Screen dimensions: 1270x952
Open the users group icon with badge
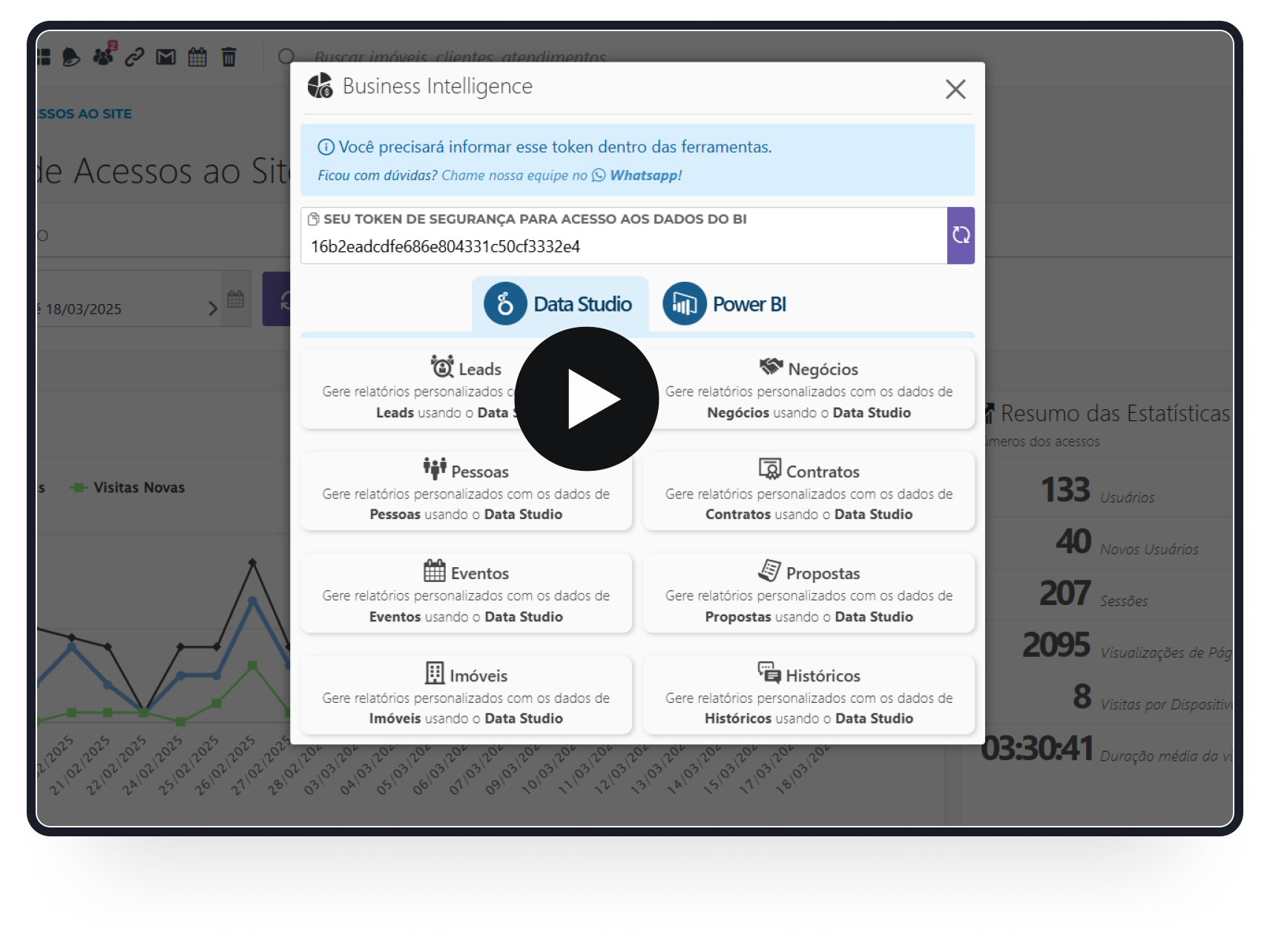(104, 56)
